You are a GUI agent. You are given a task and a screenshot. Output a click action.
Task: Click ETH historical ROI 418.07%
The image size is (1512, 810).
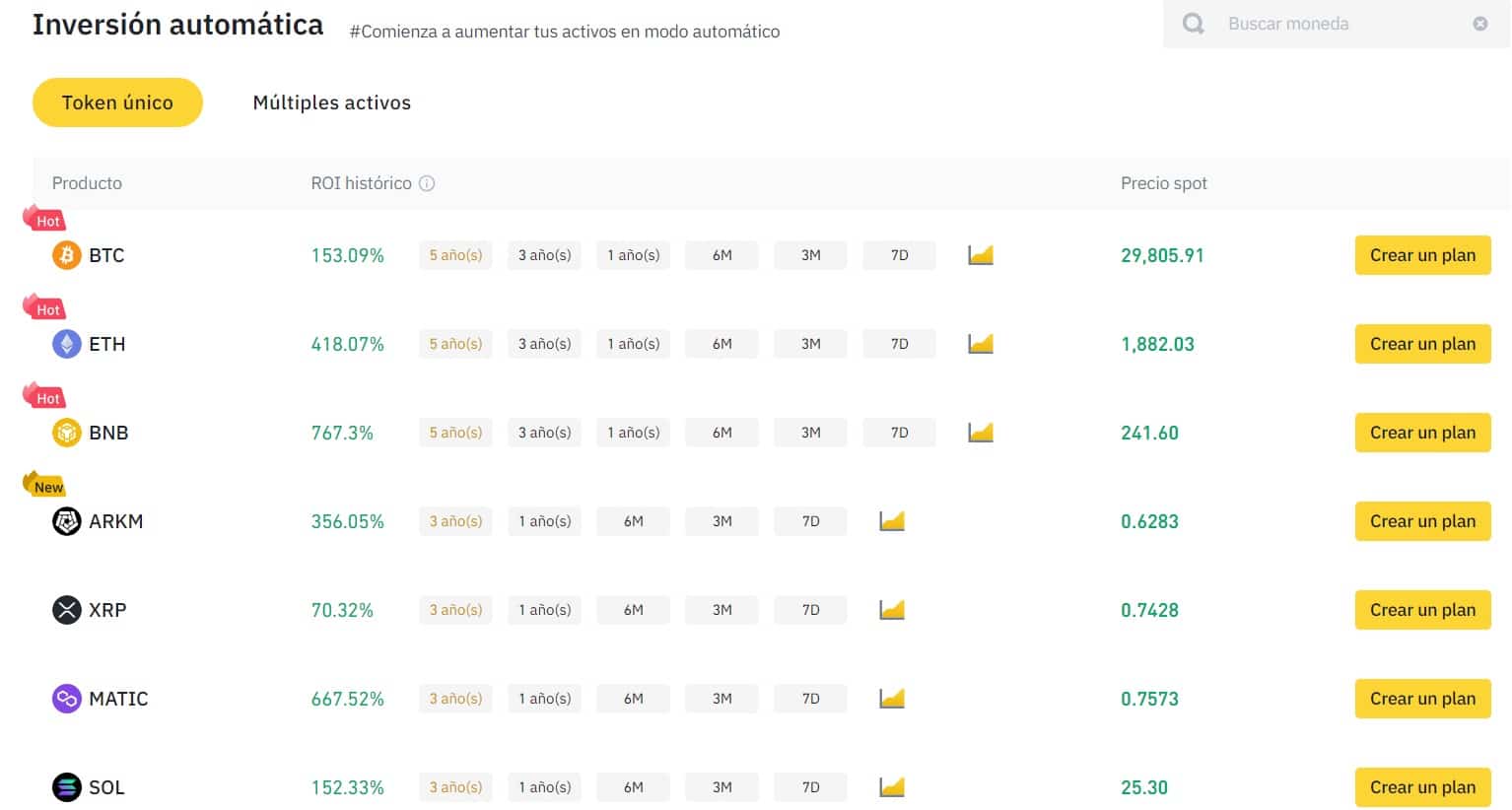click(x=347, y=344)
